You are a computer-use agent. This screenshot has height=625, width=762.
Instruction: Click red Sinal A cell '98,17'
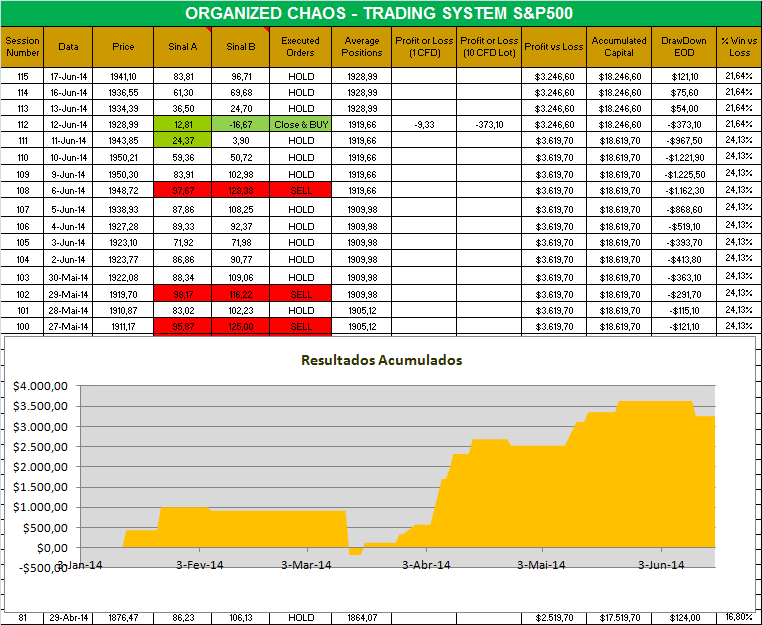182,295
